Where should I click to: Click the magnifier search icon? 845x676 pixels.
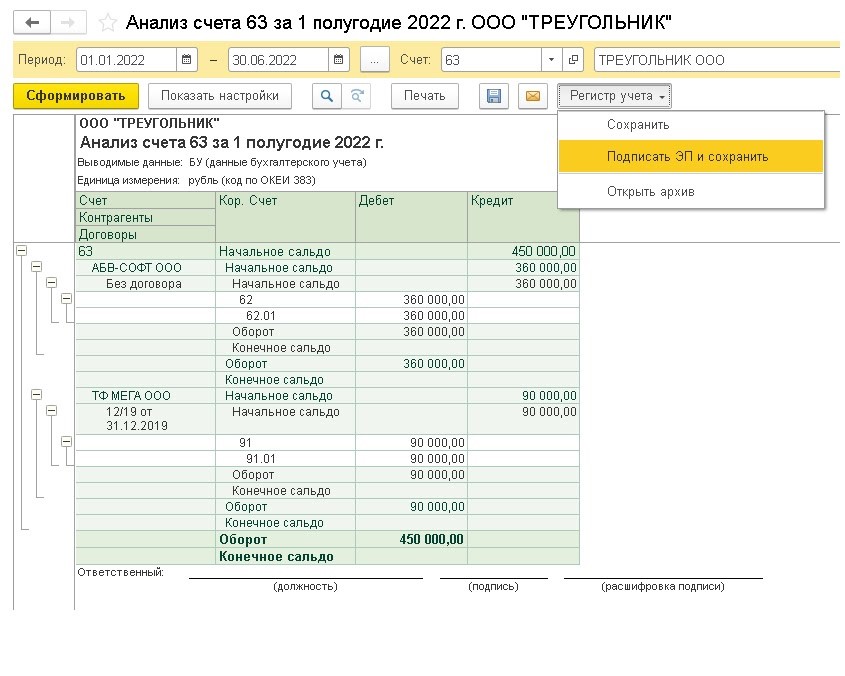(326, 96)
